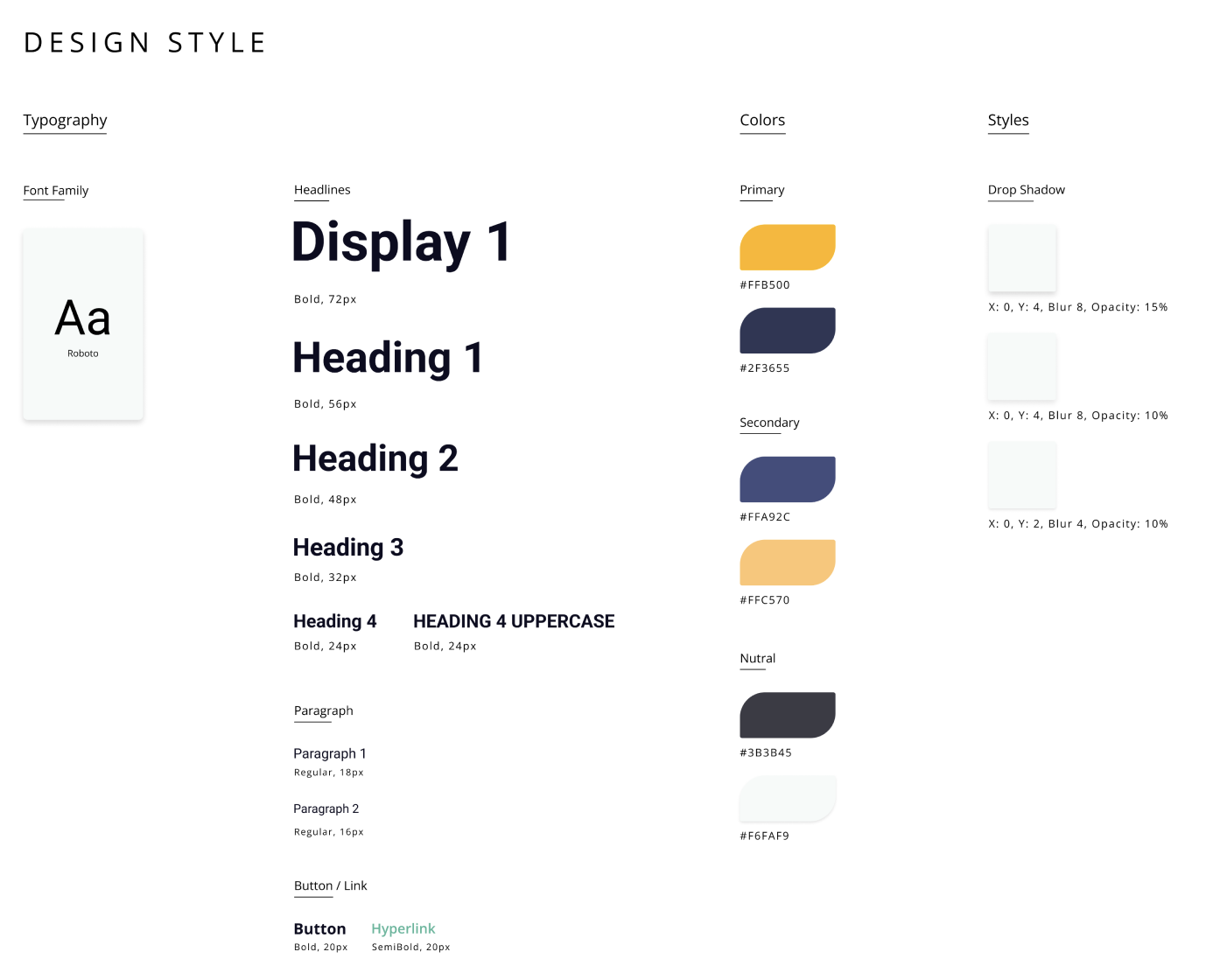Click the 'Typography' section heading
Image resolution: width=1206 pixels, height=980 pixels.
(x=66, y=121)
